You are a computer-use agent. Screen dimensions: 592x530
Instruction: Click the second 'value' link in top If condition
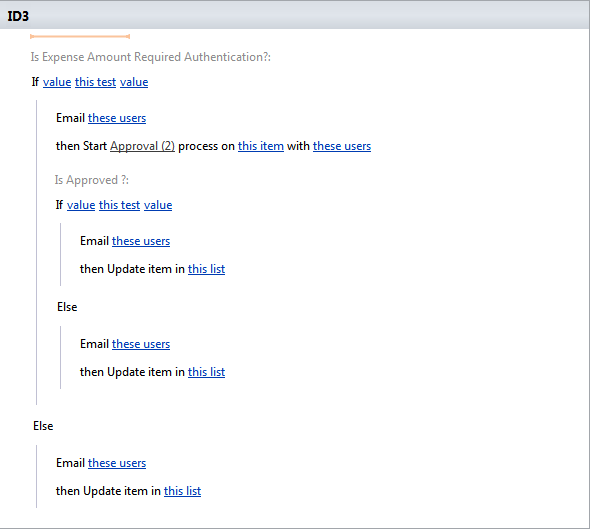pyautogui.click(x=134, y=82)
